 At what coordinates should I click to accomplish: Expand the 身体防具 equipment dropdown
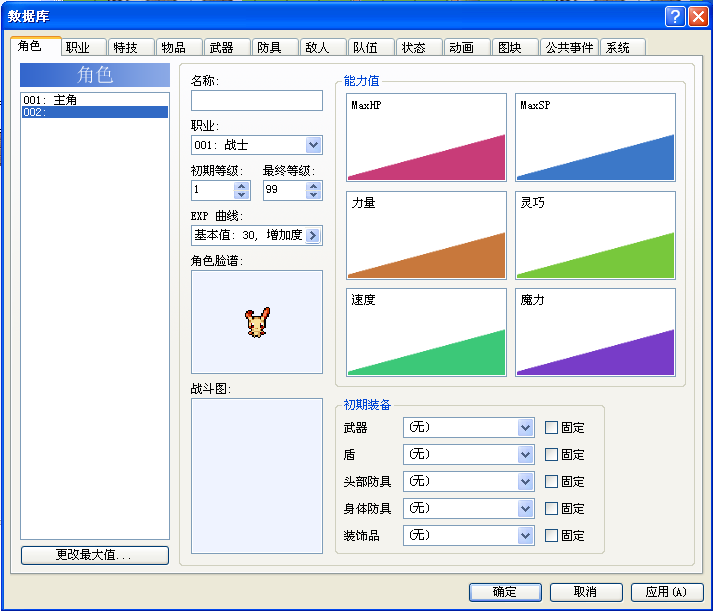click(525, 508)
